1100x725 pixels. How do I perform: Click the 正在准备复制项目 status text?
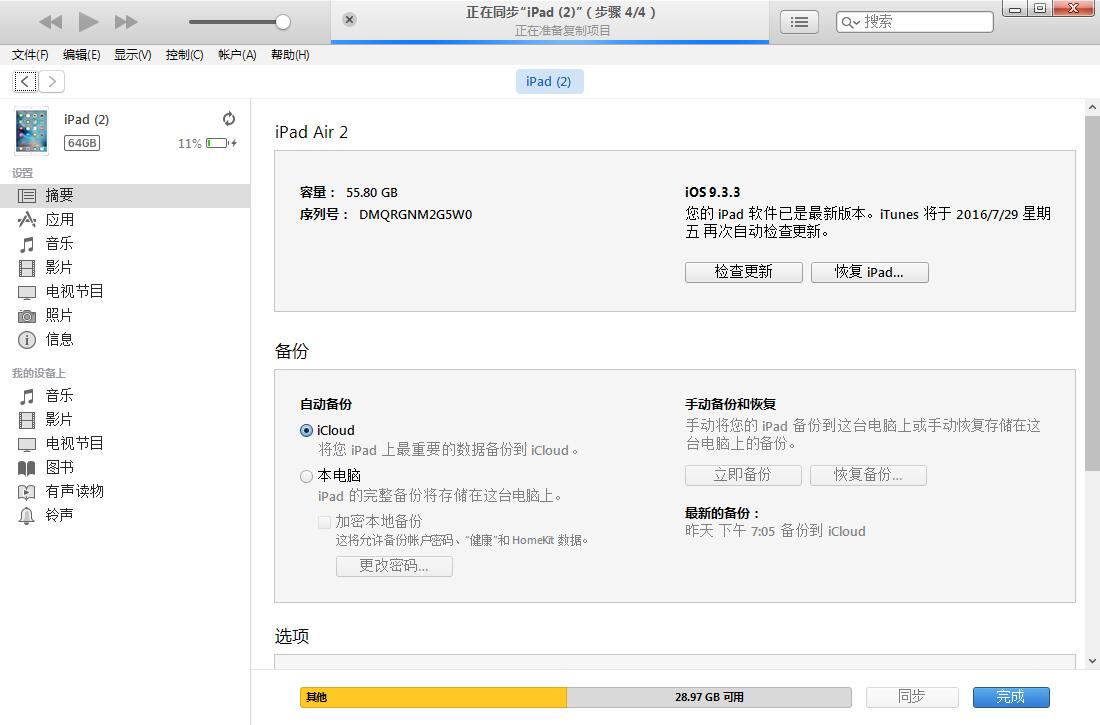pos(563,31)
